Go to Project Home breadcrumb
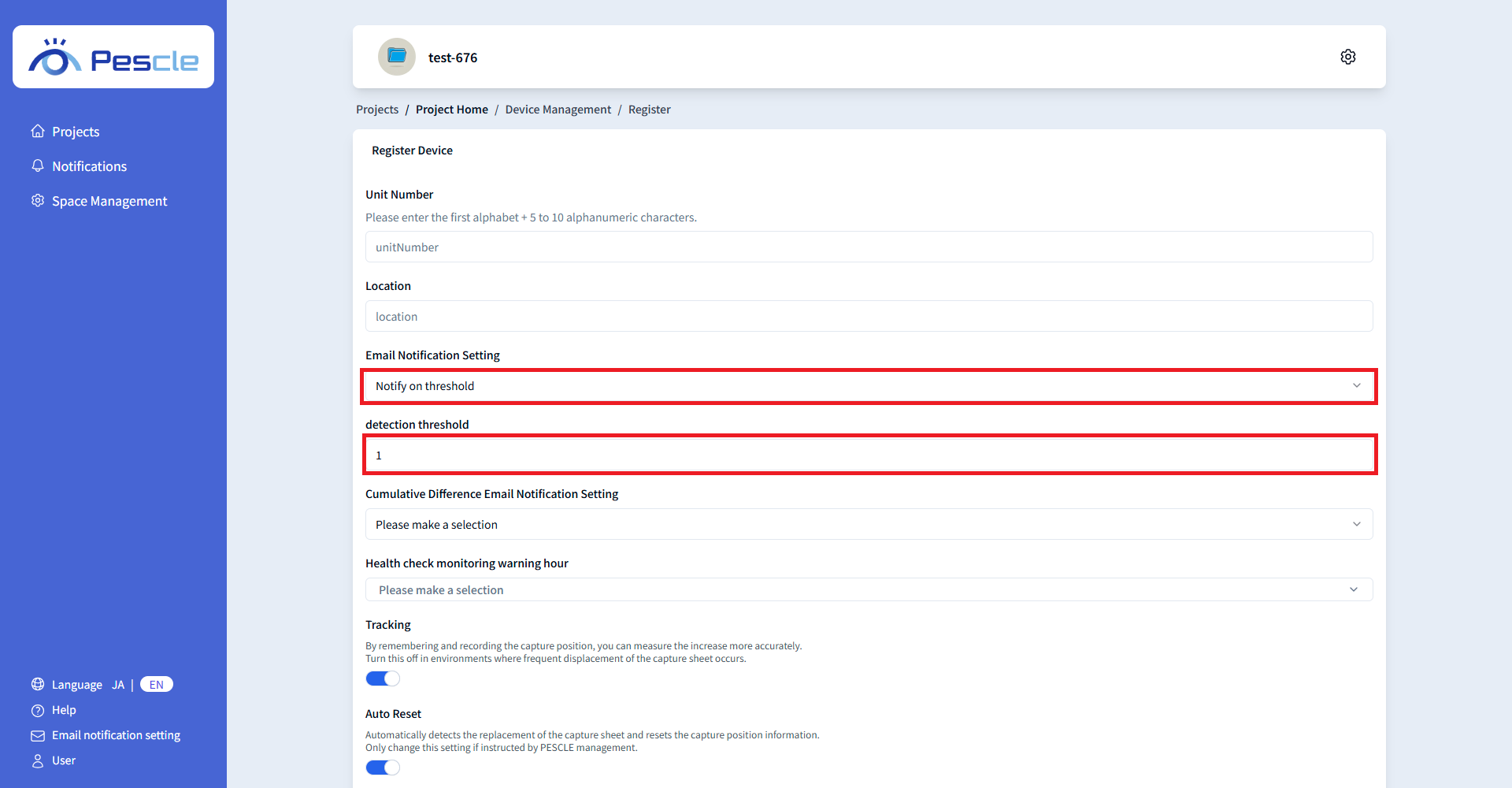This screenshot has height=788, width=1512. 451,110
